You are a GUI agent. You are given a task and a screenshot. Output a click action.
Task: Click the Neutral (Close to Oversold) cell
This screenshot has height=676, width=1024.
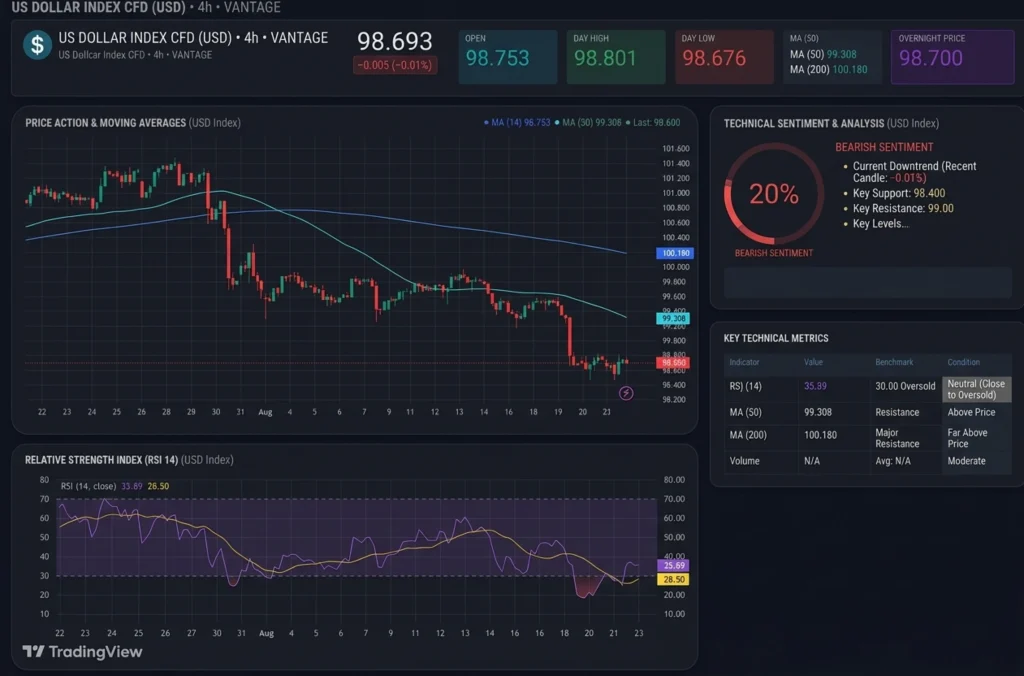[976, 389]
